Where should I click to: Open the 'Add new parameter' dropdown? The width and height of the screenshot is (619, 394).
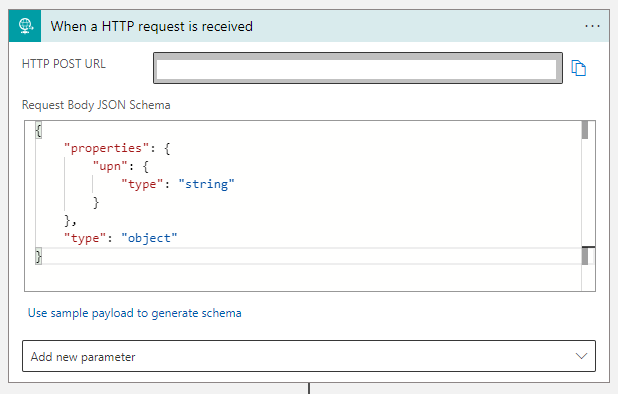(309, 356)
